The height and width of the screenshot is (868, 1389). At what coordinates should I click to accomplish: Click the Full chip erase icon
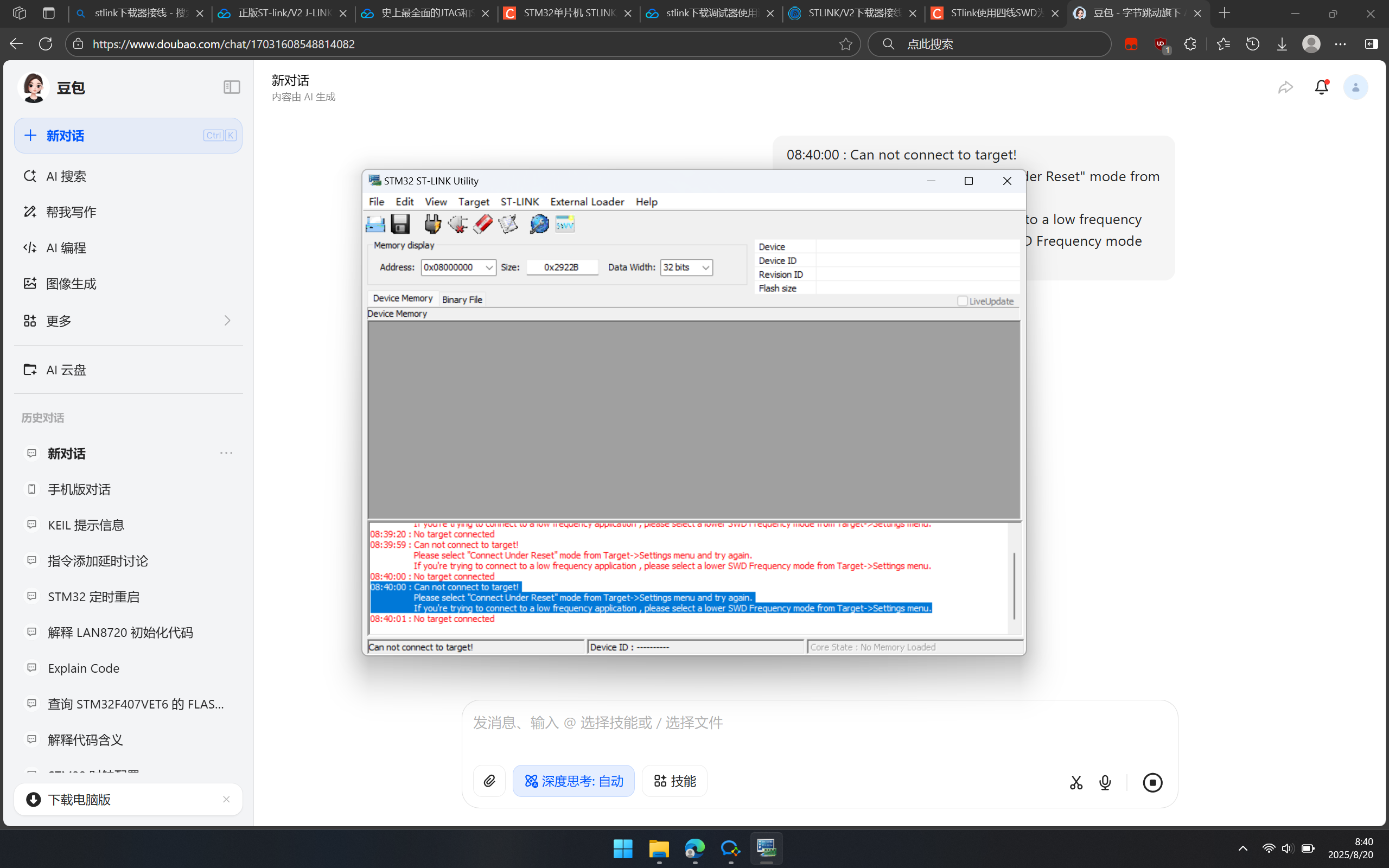[x=483, y=224]
